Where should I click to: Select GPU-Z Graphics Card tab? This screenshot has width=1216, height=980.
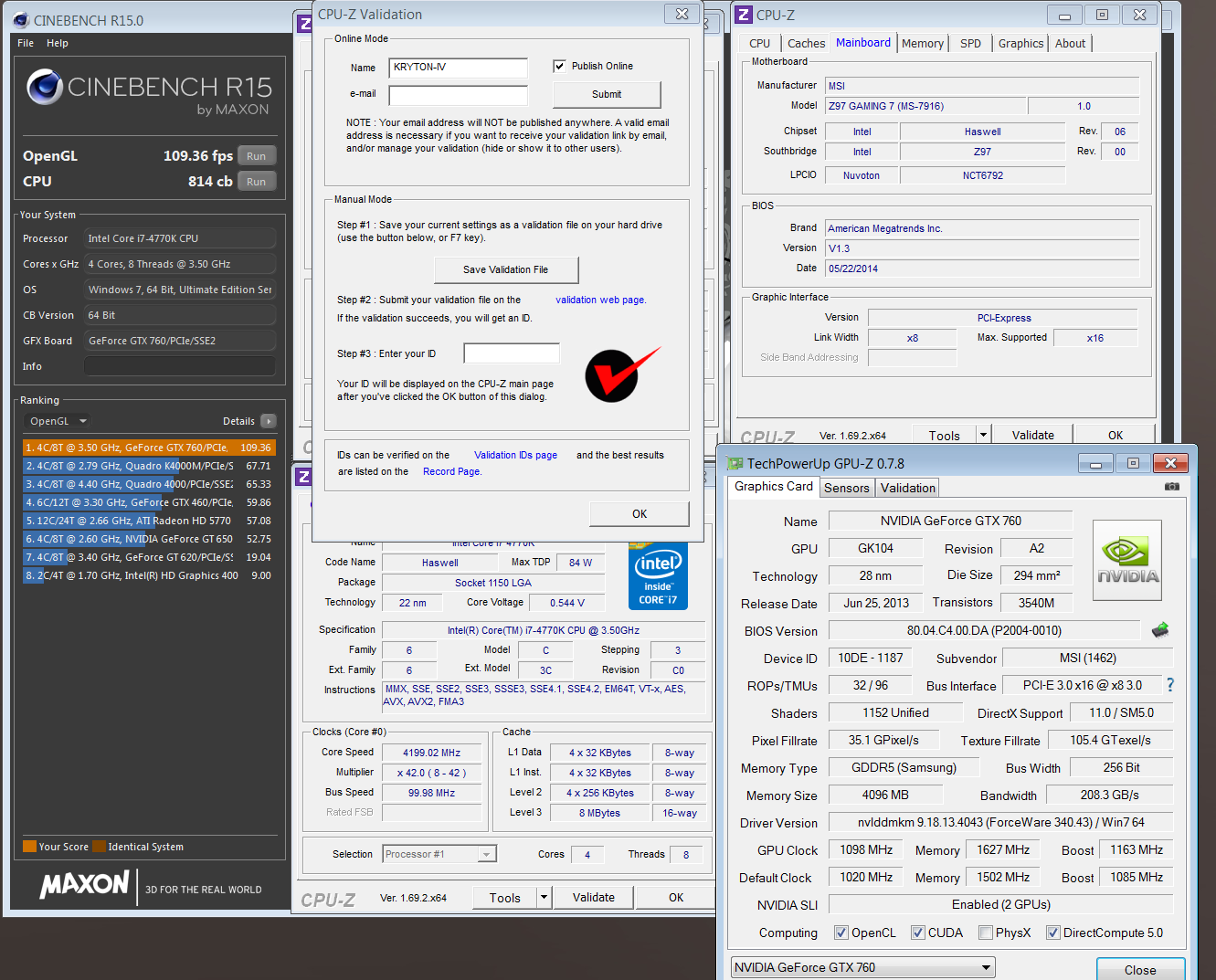tap(773, 486)
